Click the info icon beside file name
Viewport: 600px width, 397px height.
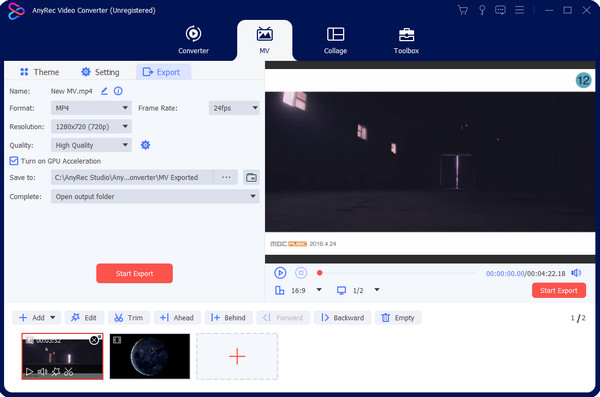click(118, 91)
